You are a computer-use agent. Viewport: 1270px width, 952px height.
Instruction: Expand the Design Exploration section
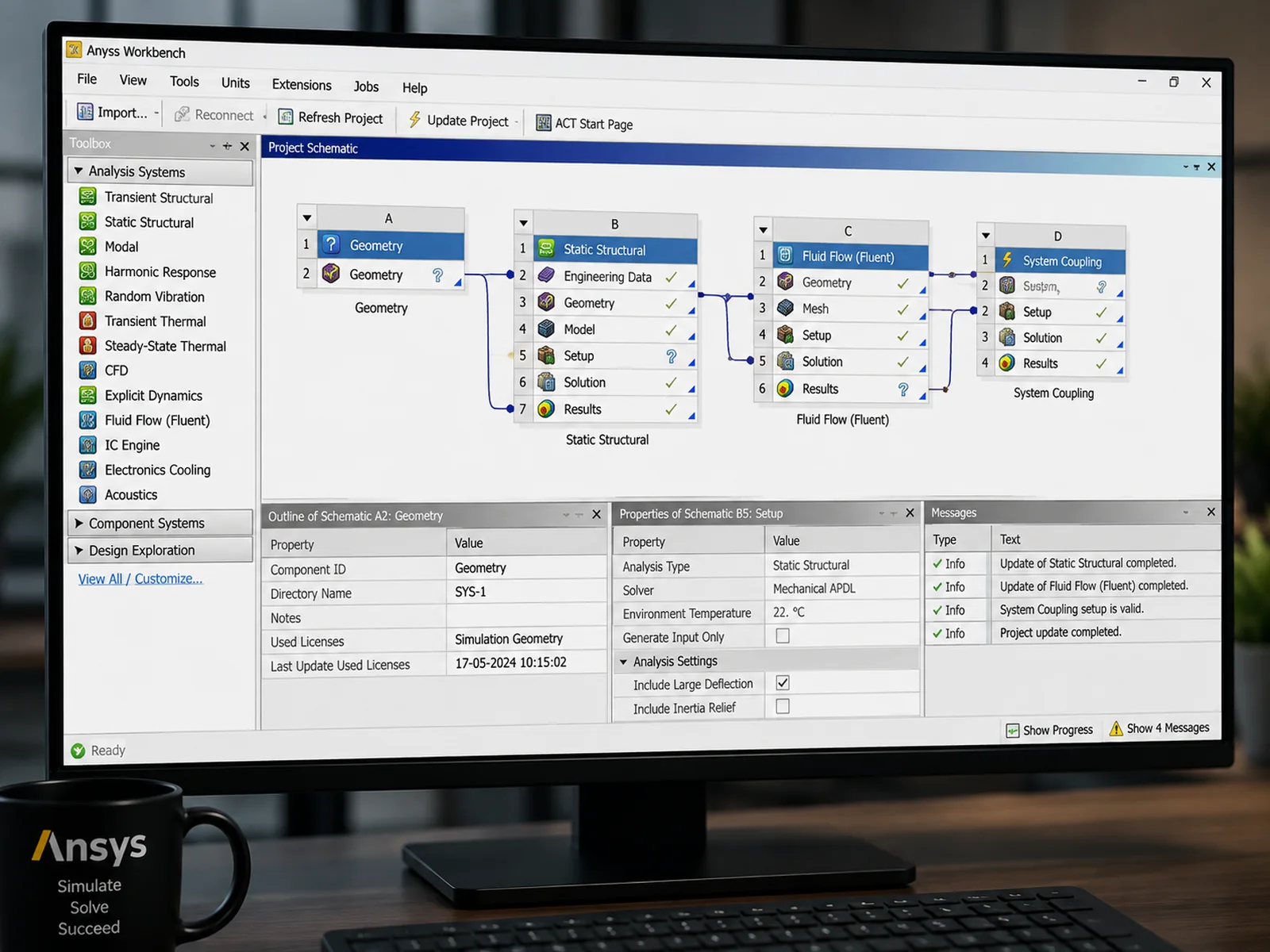(x=79, y=550)
